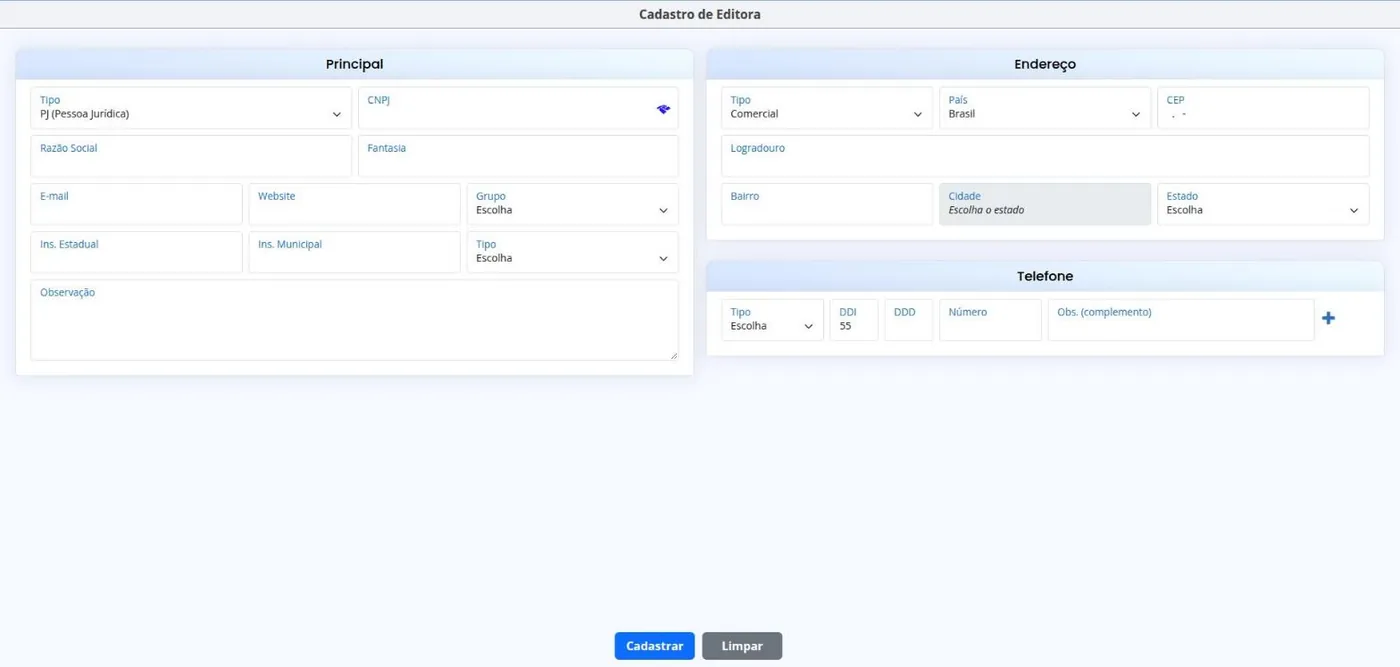The height and width of the screenshot is (667, 1400).
Task: Click into the E-mail field
Action: 136,204
